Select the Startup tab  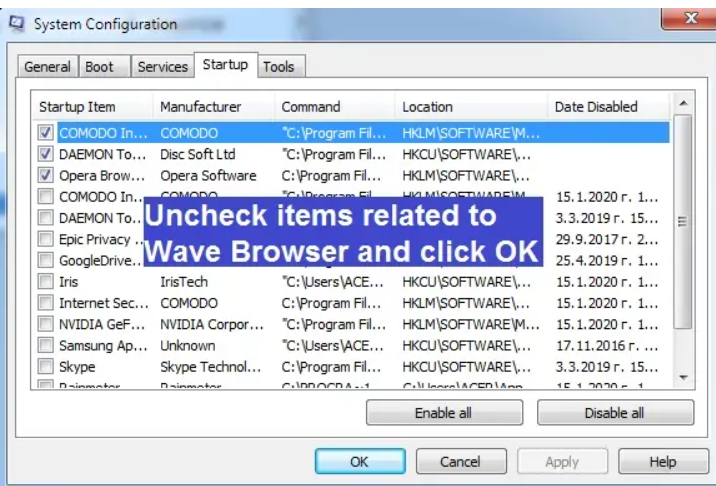(226, 65)
